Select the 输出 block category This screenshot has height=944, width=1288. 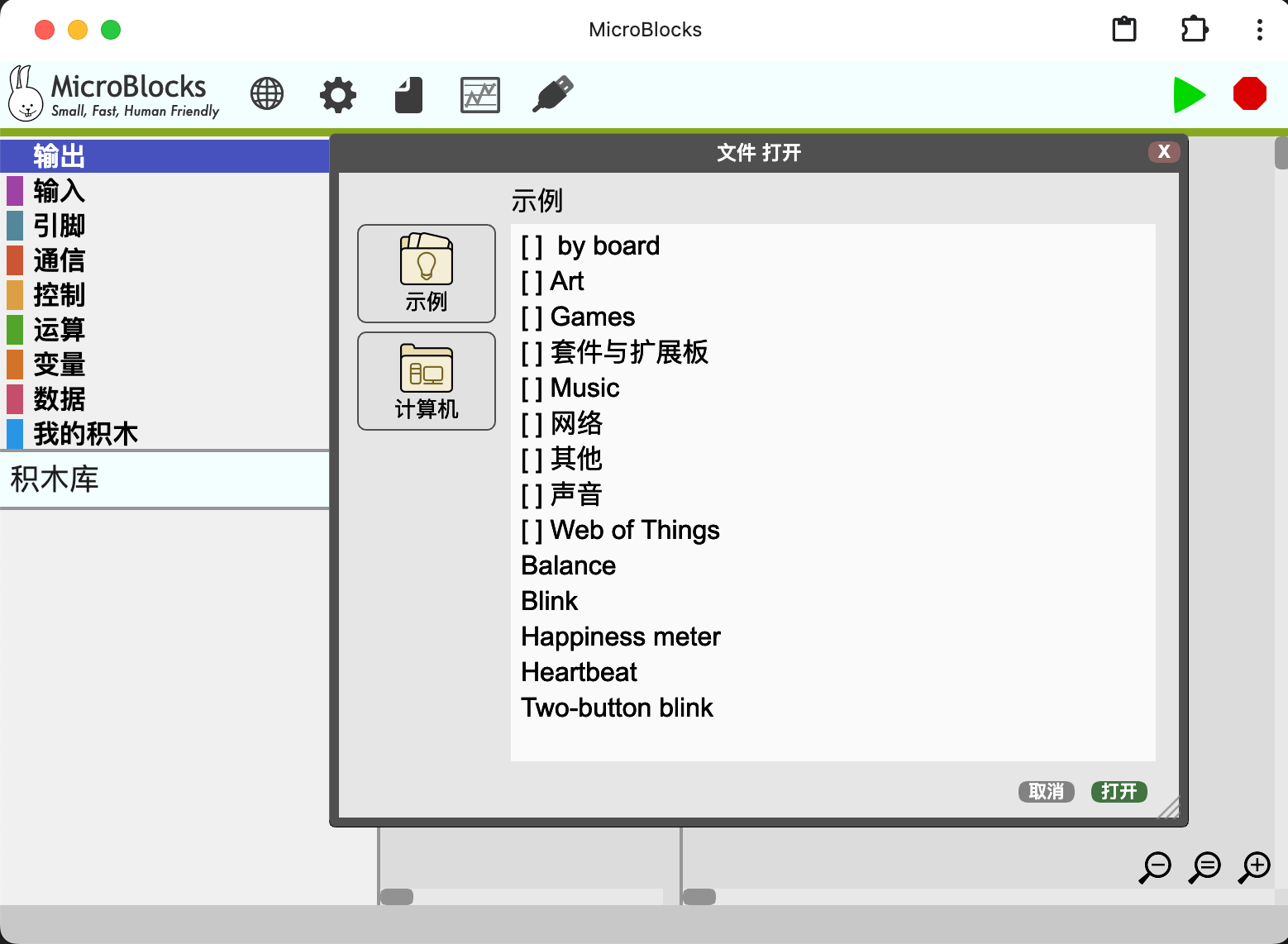165,156
